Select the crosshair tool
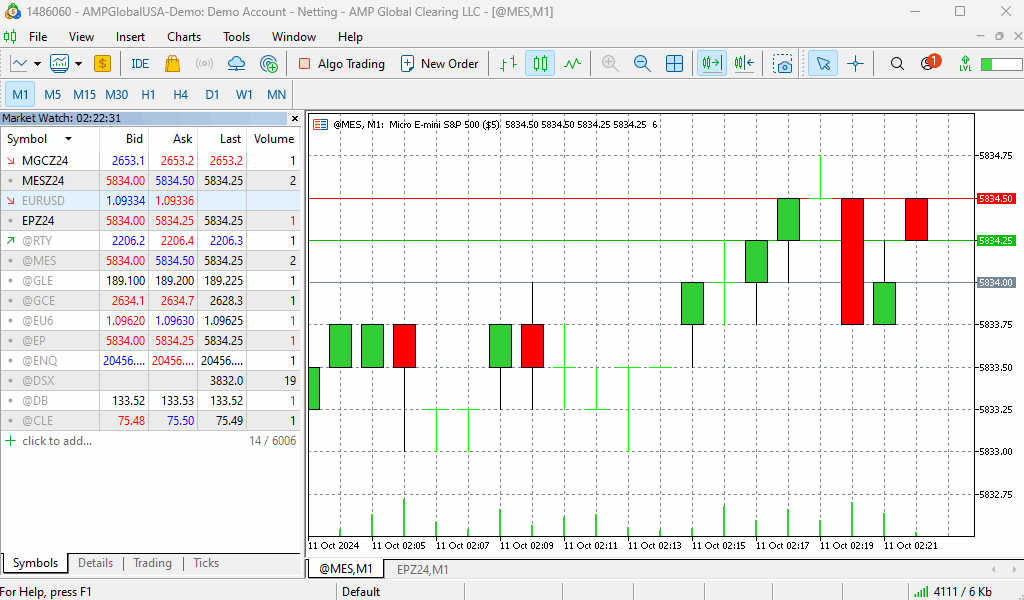Image resolution: width=1024 pixels, height=600 pixels. click(855, 64)
